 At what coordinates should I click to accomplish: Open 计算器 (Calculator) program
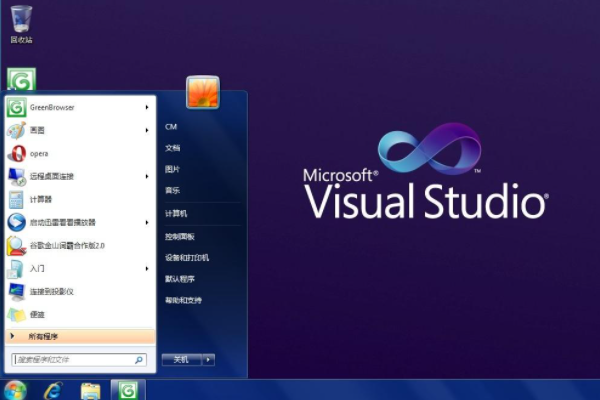pos(40,199)
